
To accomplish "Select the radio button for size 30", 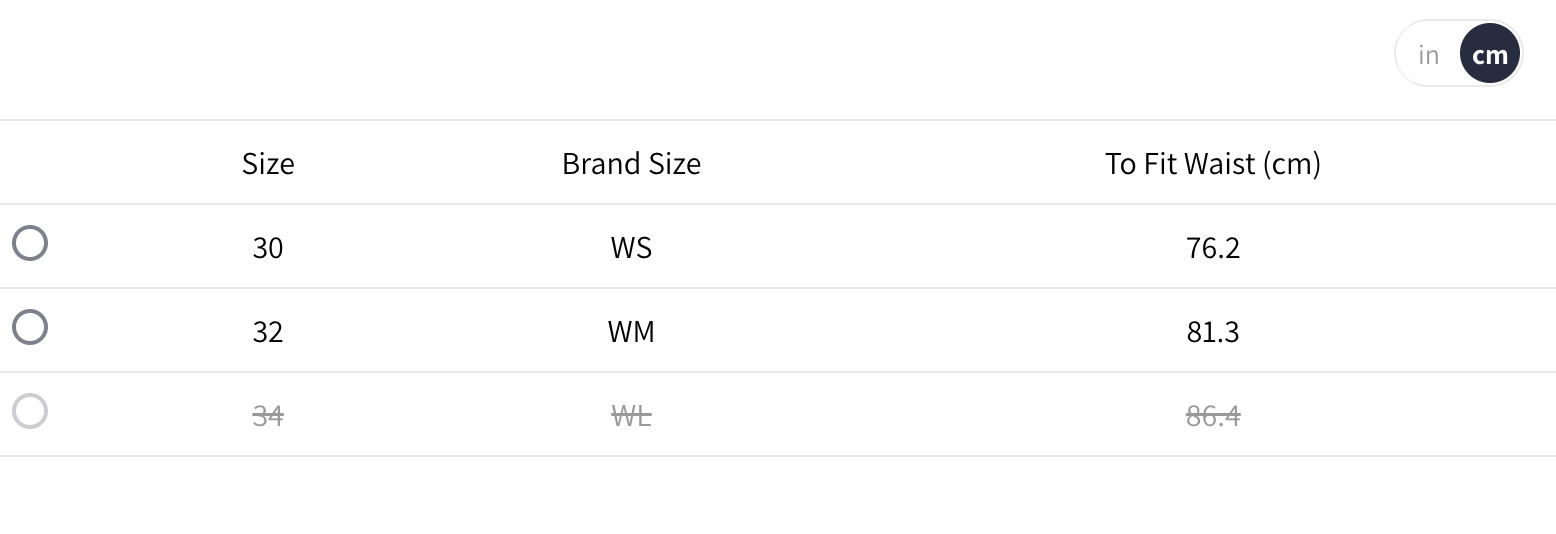I will (x=30, y=243).
